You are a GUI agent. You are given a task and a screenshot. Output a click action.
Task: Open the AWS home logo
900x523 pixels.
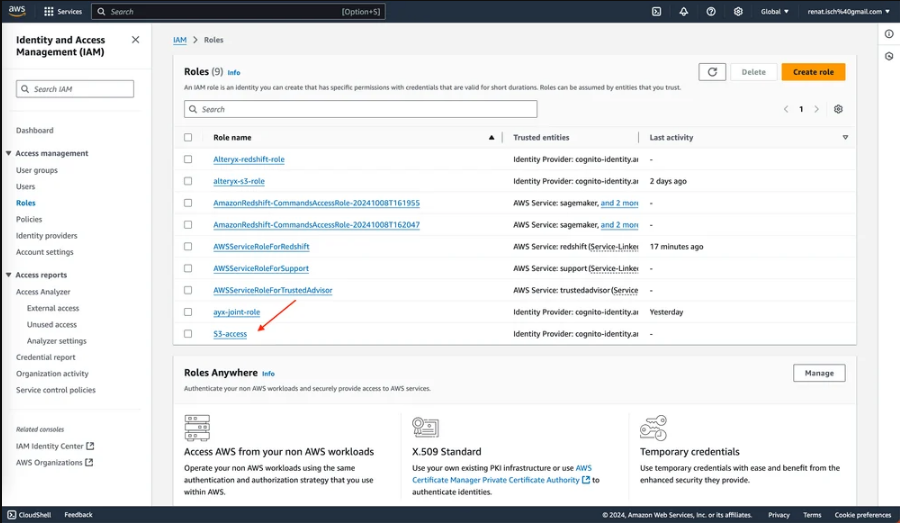(x=17, y=10)
